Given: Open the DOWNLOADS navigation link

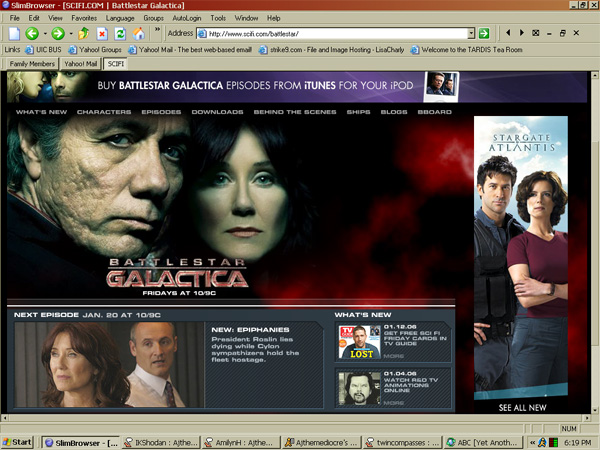Looking at the screenshot, I should 217,112.
